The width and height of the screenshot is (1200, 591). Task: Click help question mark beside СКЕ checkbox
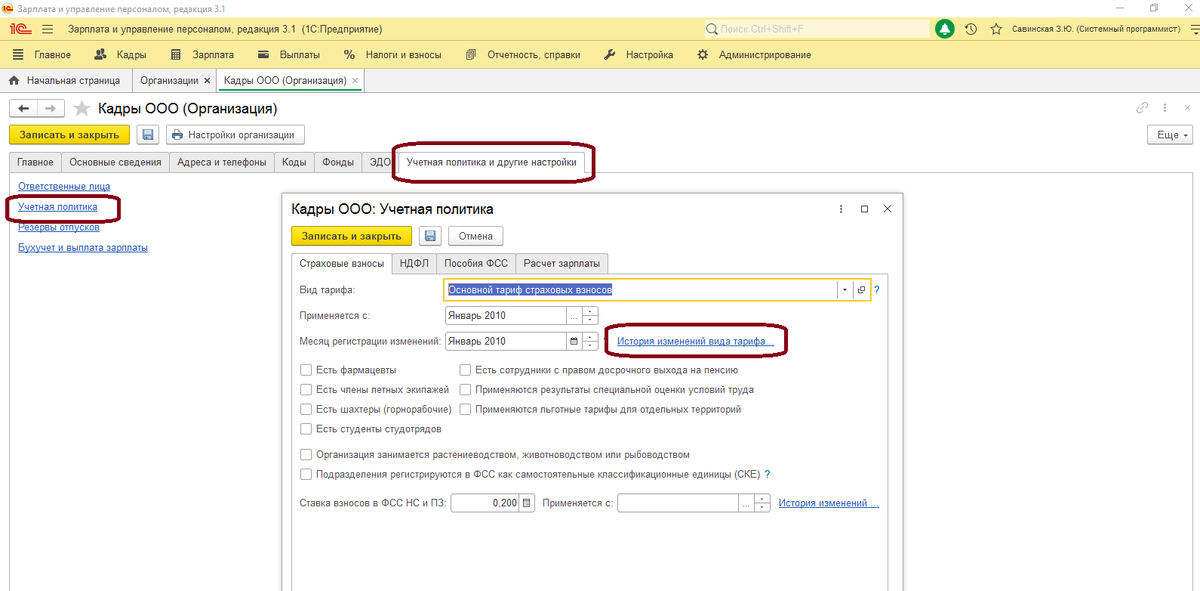767,474
